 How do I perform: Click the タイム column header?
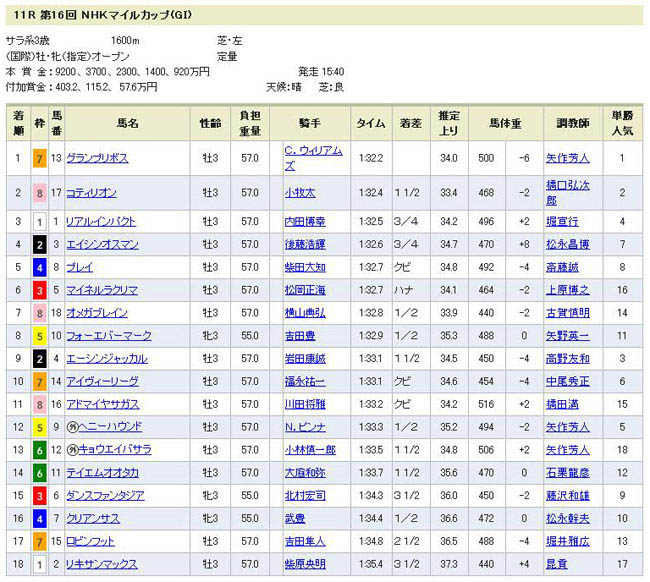[x=371, y=123]
